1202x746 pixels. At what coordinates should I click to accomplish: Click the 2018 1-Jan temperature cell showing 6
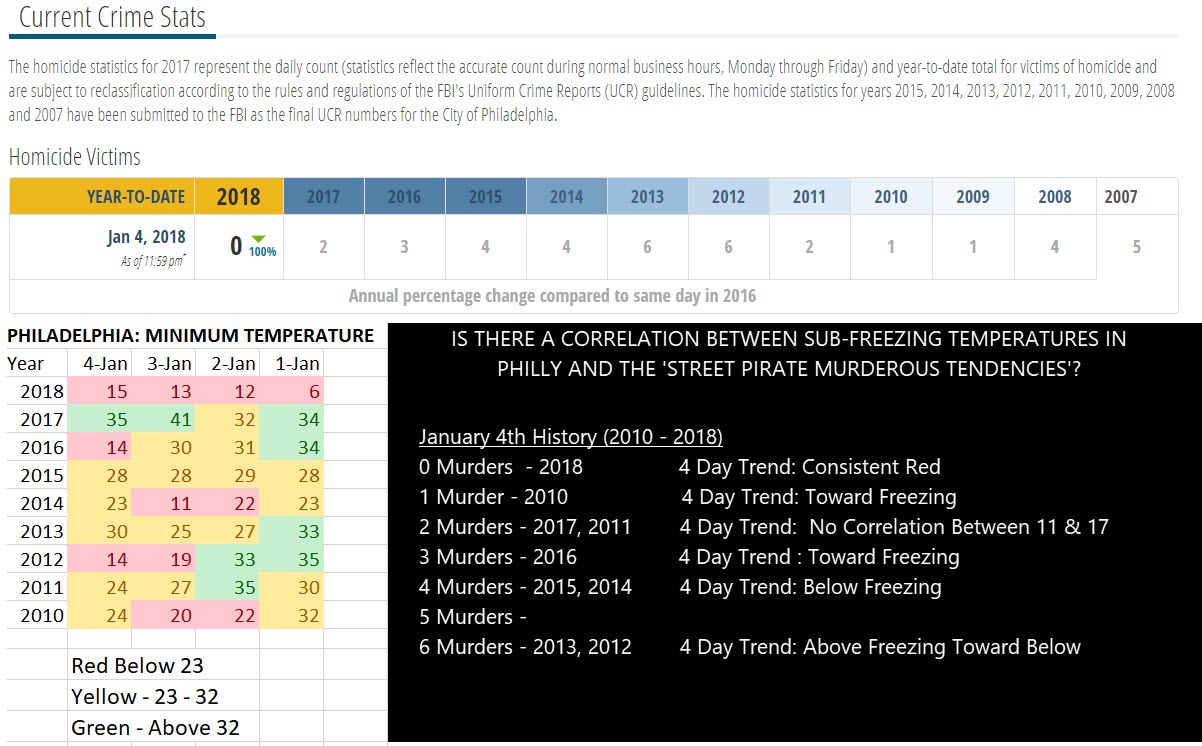(x=292, y=391)
